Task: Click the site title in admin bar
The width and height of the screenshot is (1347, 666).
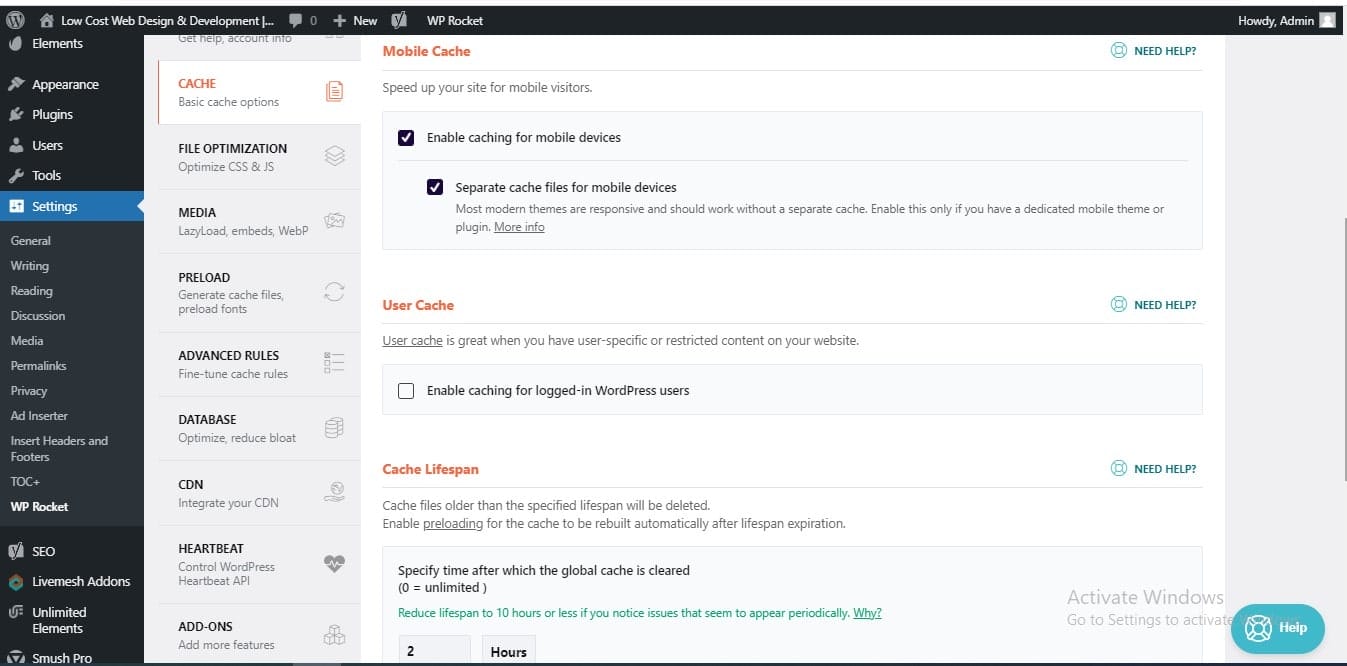Action: (x=167, y=20)
